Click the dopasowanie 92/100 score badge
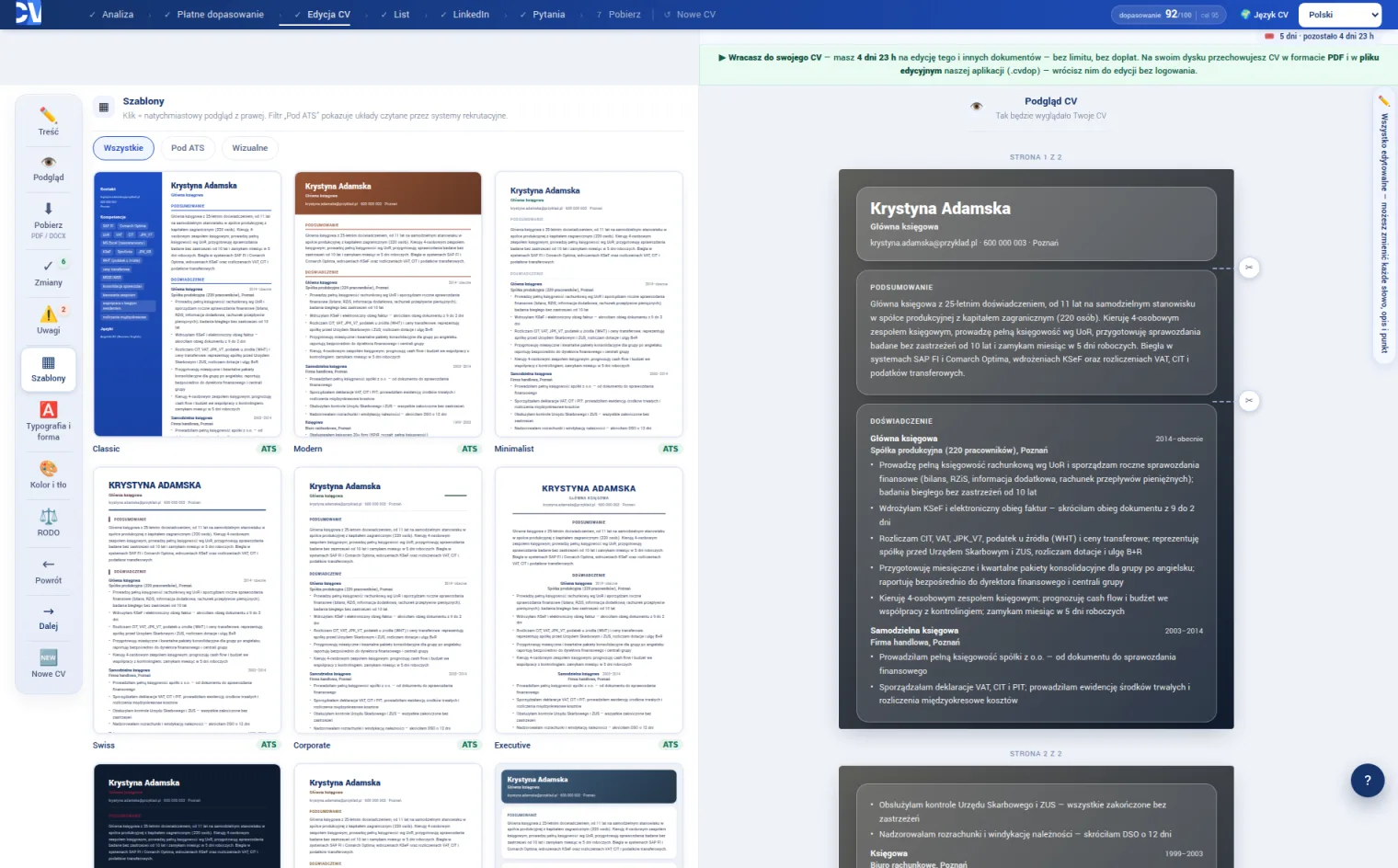The height and width of the screenshot is (868, 1398). 1169,15
